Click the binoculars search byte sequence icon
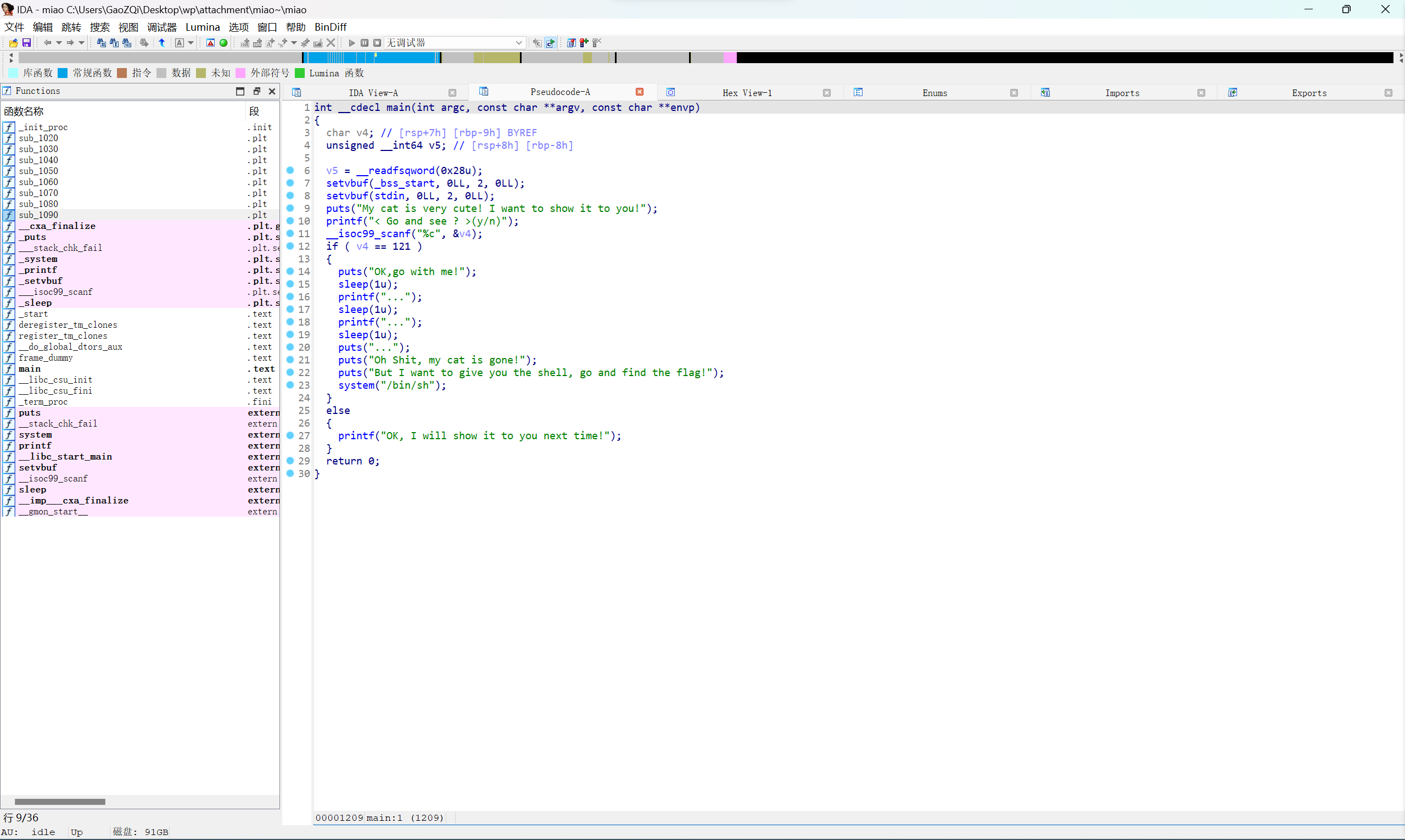 (127, 43)
